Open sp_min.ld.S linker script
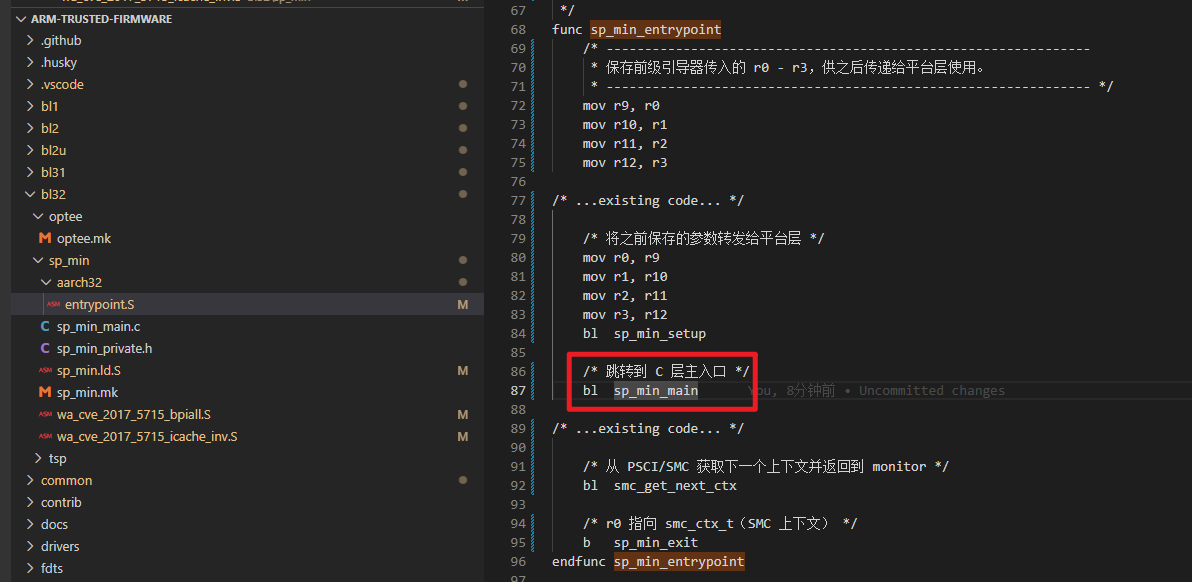 (89, 371)
